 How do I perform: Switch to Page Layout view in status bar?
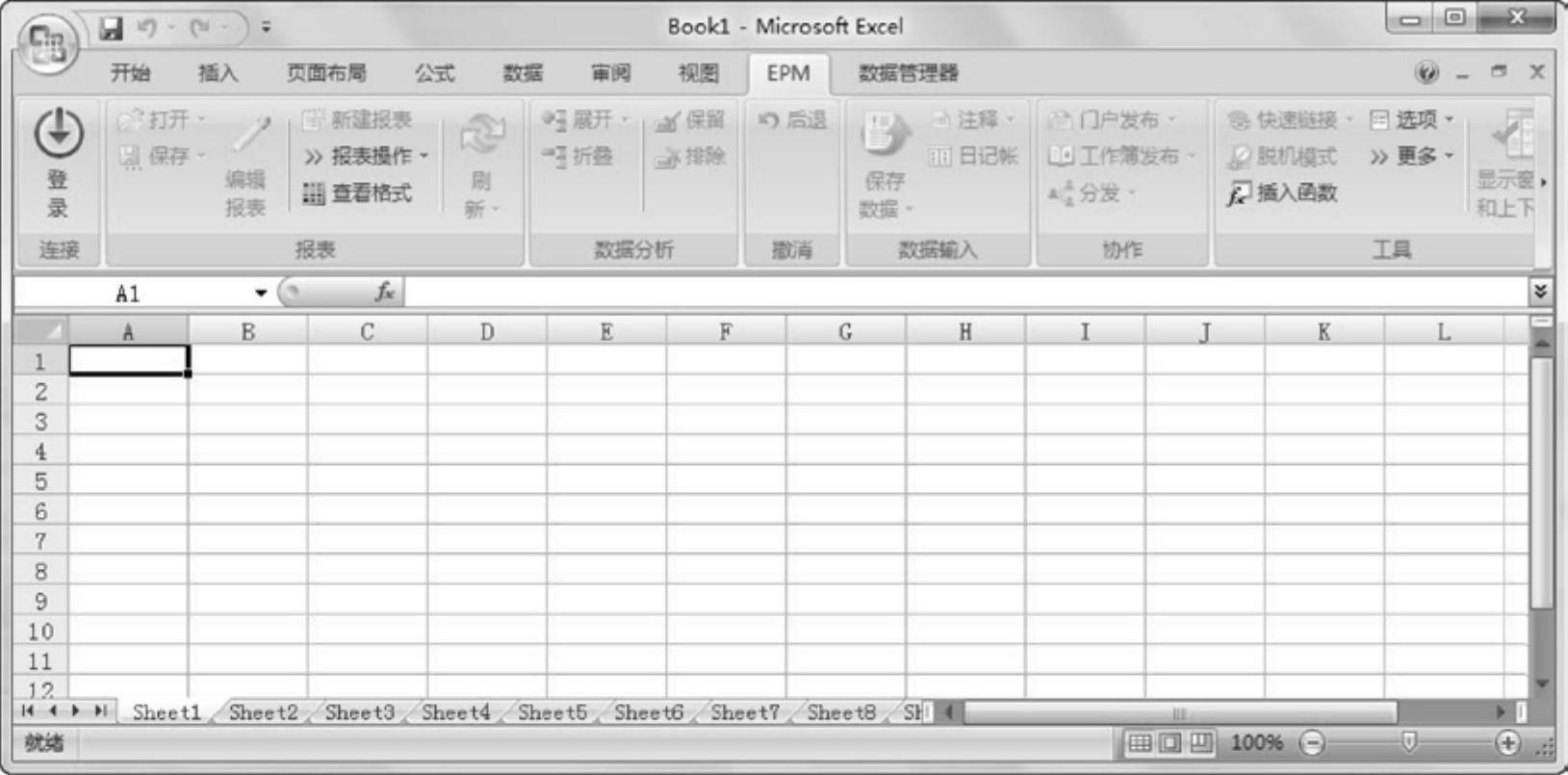1170,742
